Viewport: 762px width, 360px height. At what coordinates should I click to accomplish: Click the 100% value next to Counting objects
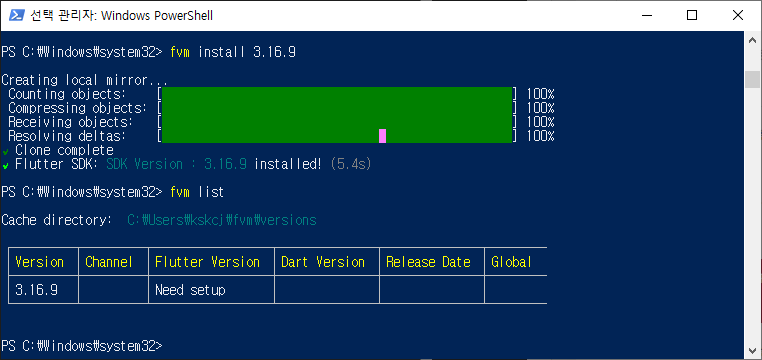coord(540,94)
